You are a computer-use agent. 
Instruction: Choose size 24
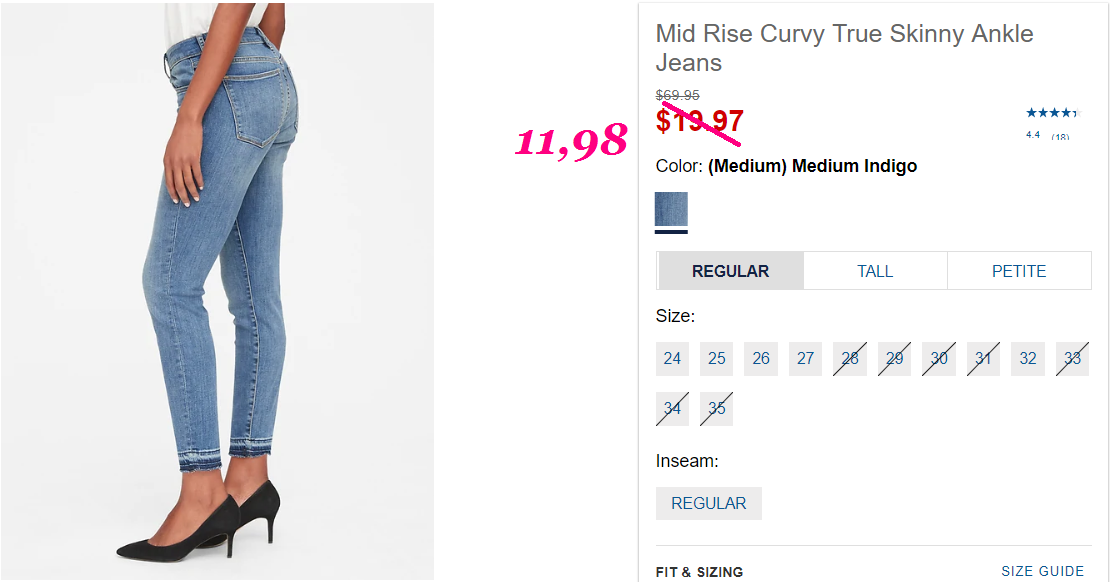coord(672,358)
